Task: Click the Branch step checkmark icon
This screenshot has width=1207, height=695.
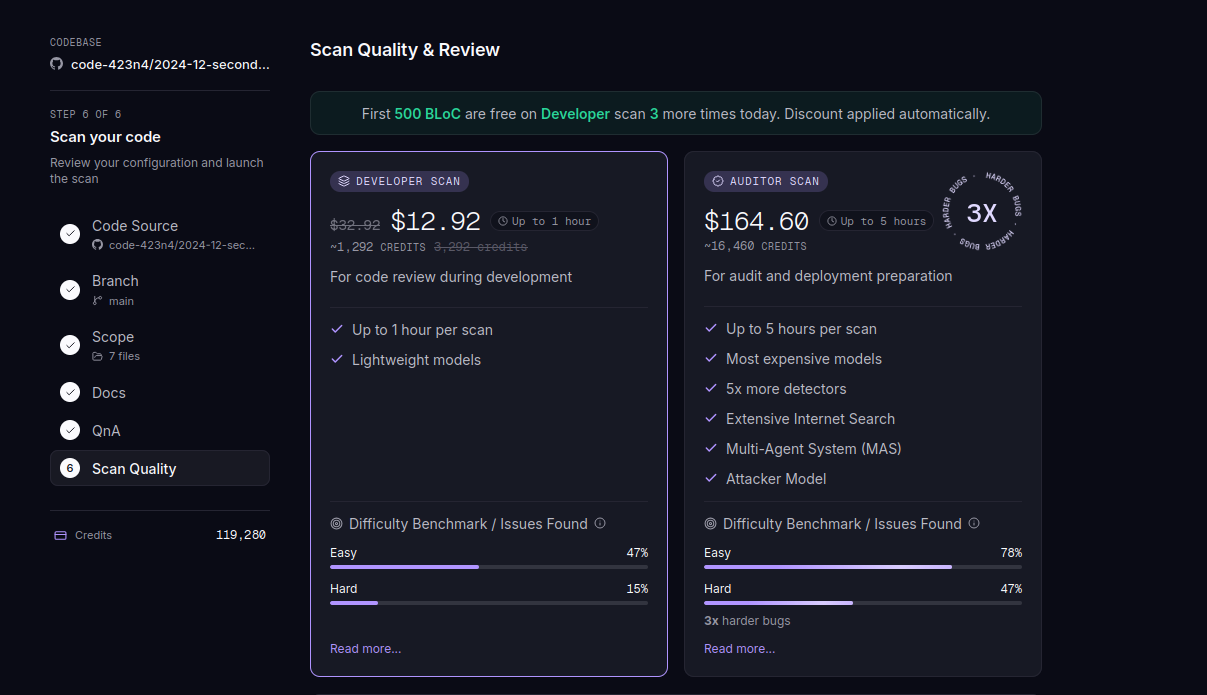Action: pyautogui.click(x=70, y=290)
